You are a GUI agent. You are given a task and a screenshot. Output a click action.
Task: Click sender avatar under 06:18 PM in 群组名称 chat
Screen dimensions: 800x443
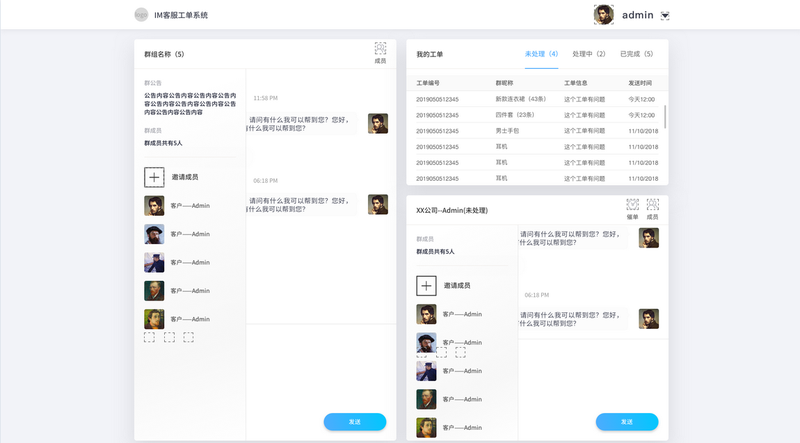(x=378, y=204)
